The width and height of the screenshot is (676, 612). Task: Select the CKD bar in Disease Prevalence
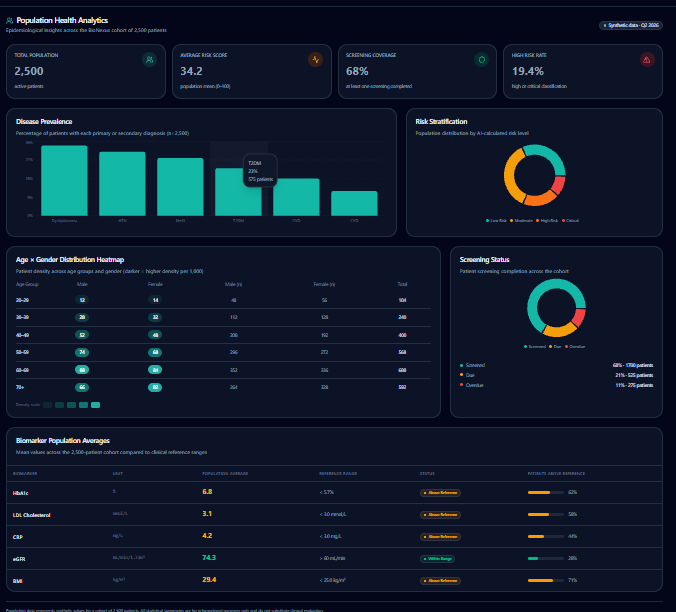pyautogui.click(x=354, y=203)
